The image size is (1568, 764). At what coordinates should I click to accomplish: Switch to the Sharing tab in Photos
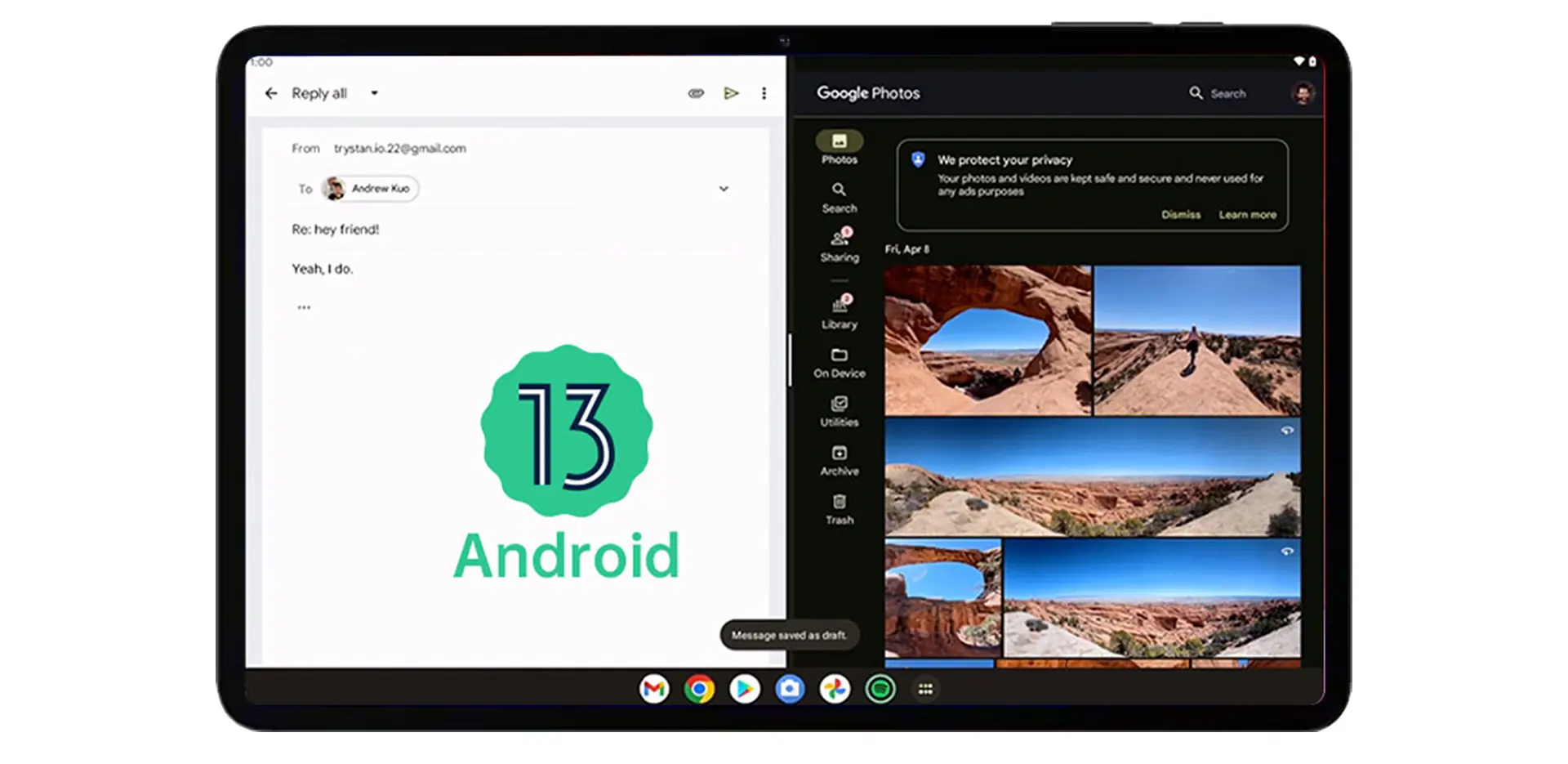[840, 245]
